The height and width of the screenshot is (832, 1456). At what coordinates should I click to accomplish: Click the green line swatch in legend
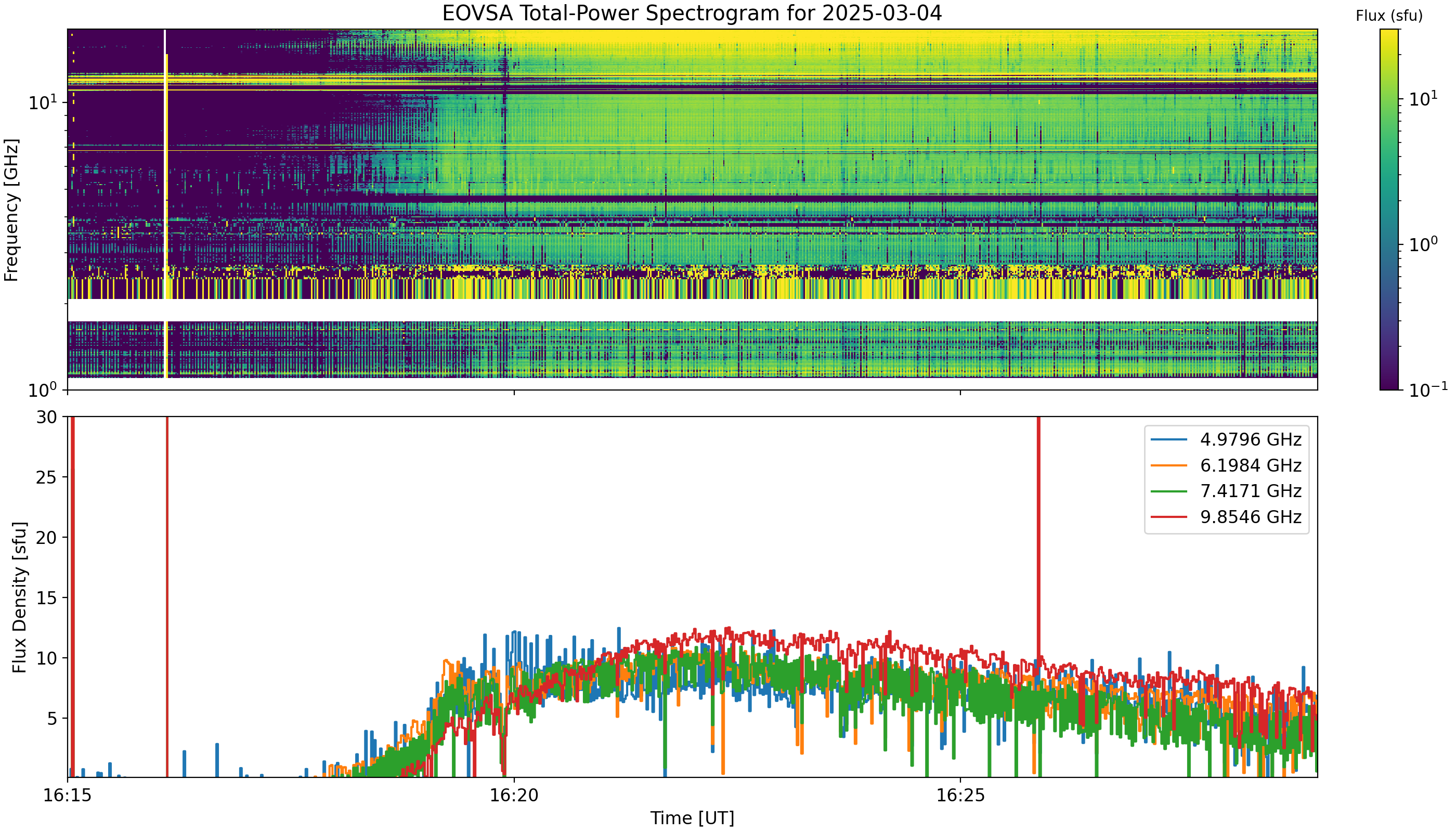click(x=1168, y=491)
